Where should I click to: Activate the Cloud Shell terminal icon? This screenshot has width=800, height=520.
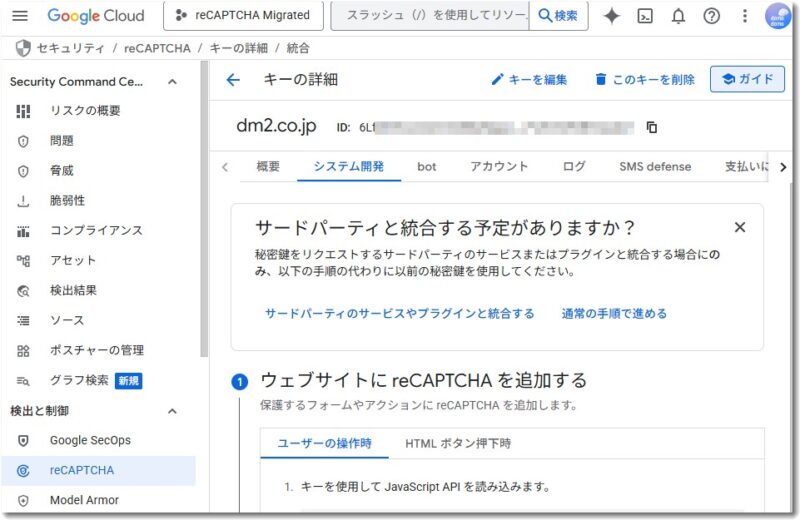[645, 16]
